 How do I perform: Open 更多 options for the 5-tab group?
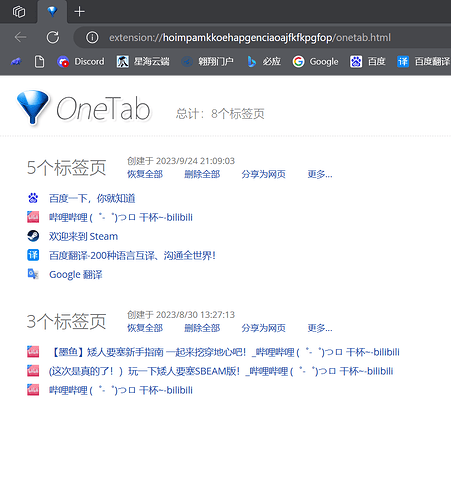(x=320, y=174)
